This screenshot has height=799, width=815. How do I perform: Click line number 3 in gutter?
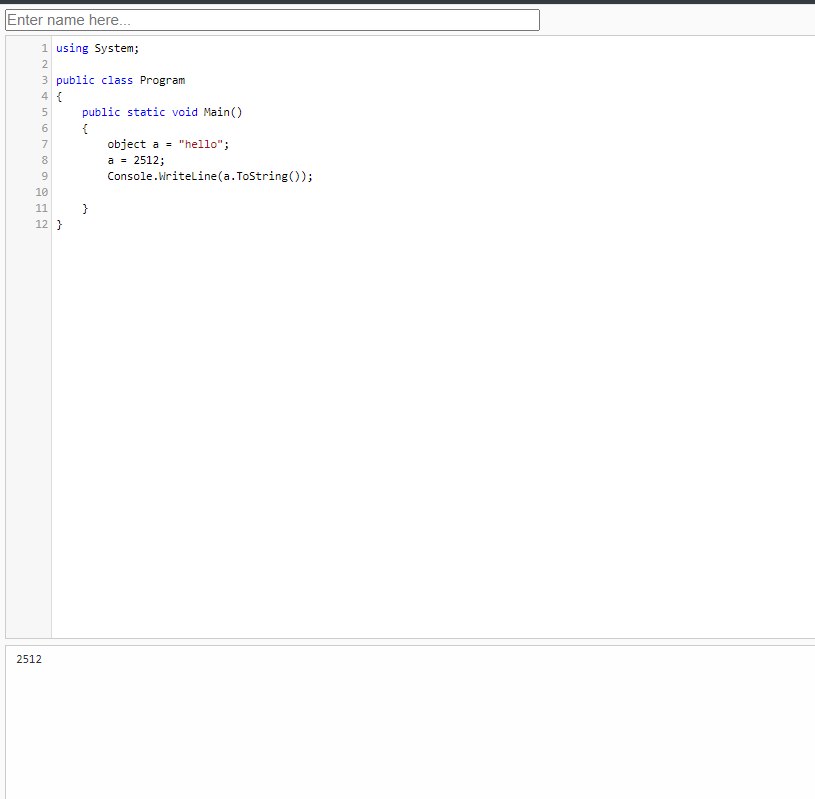click(45, 80)
